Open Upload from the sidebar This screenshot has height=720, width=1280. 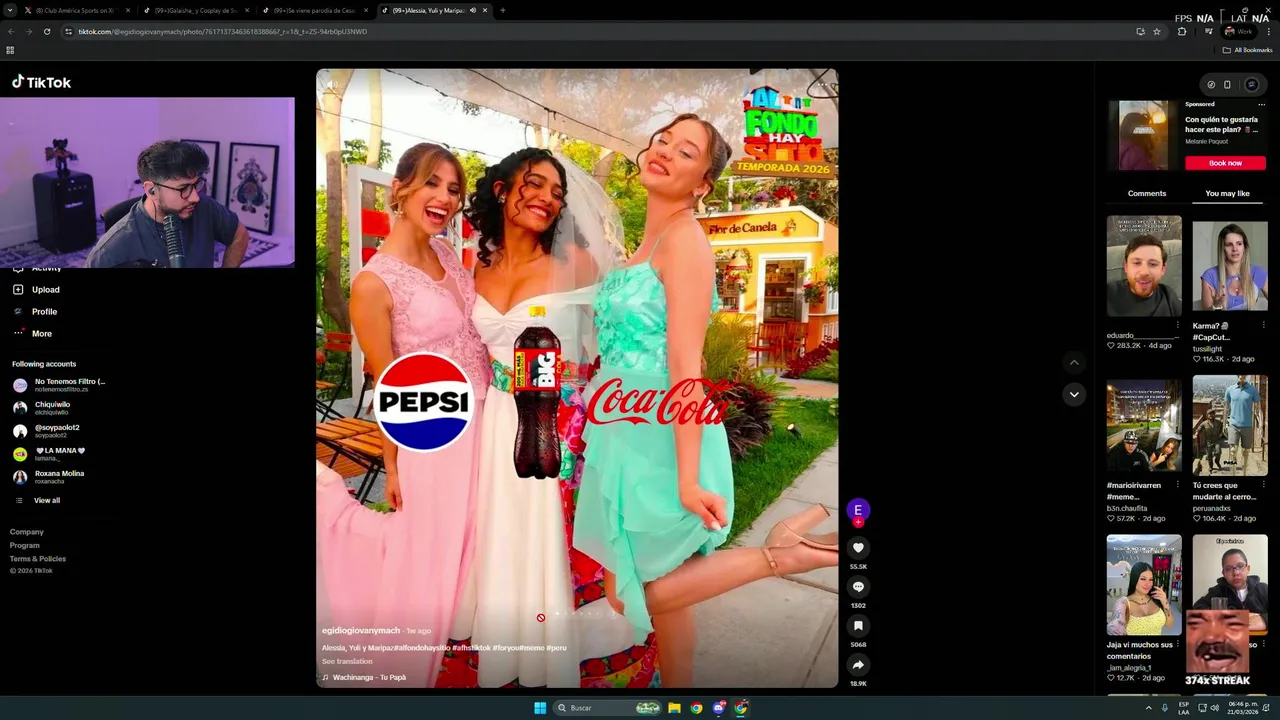click(45, 290)
